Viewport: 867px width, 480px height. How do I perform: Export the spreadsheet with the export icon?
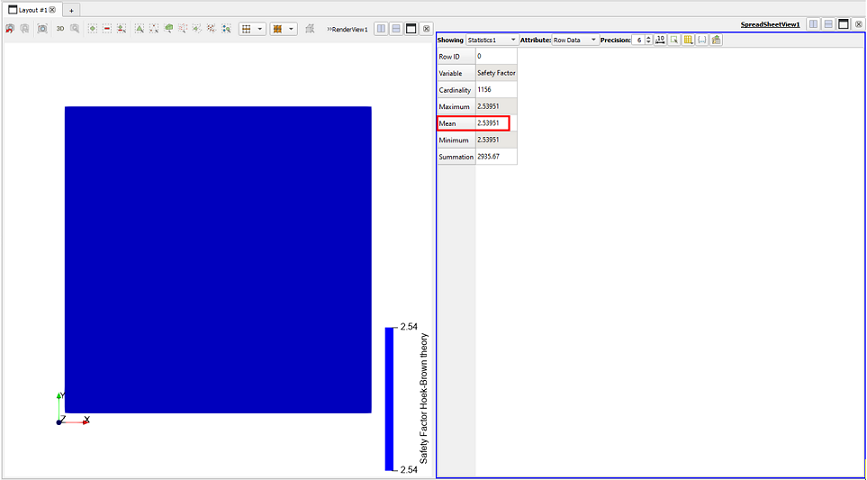click(x=716, y=40)
